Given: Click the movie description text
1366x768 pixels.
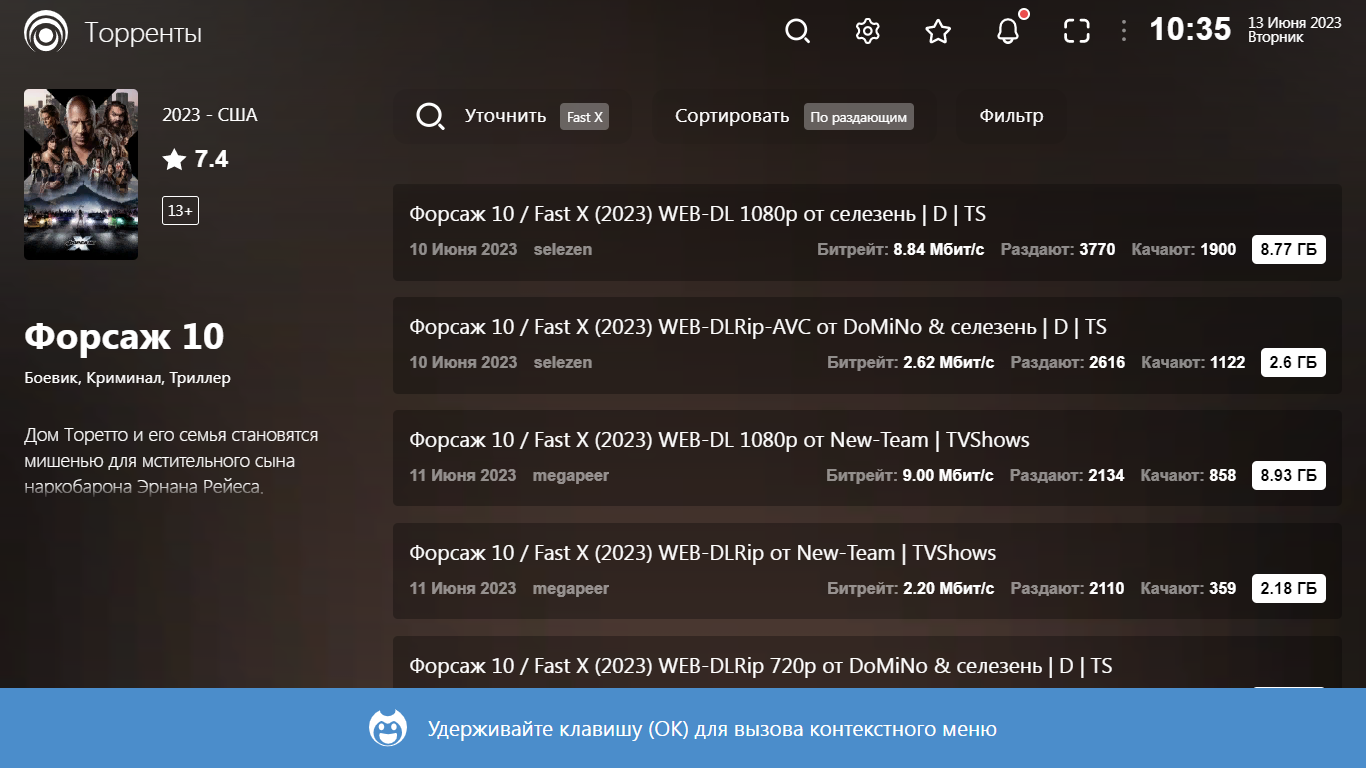Looking at the screenshot, I should (171, 462).
